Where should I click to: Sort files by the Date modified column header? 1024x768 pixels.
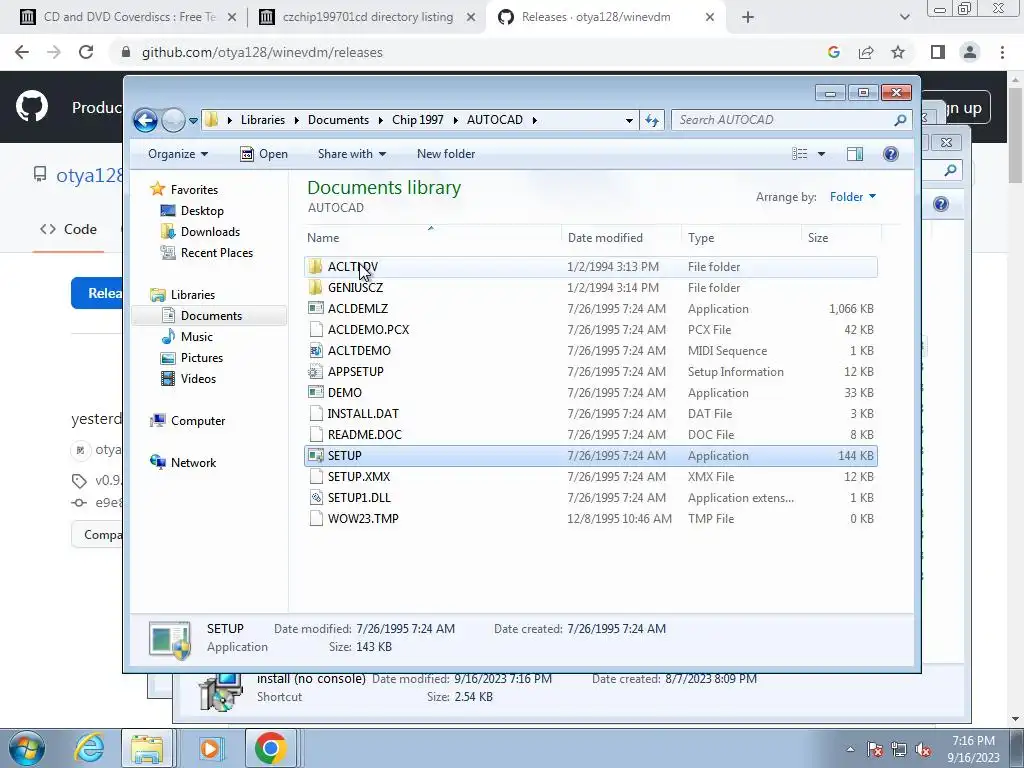click(621, 238)
